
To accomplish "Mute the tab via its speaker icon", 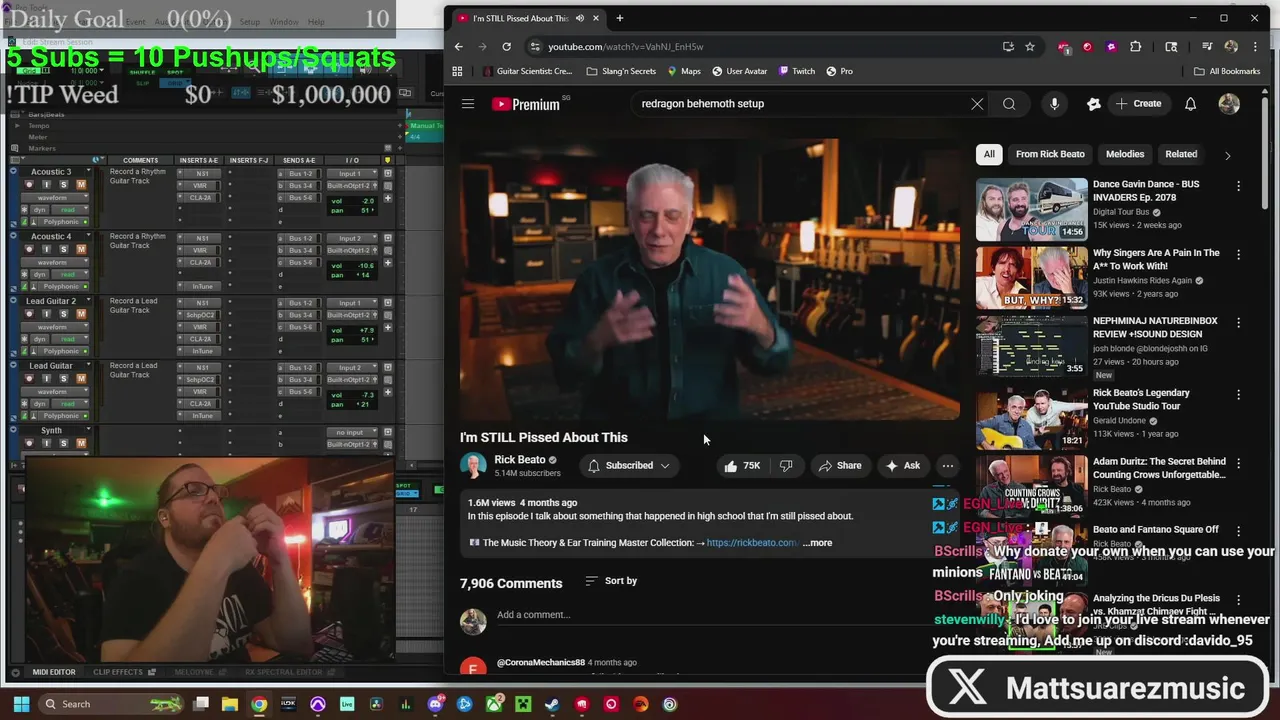I will pyautogui.click(x=580, y=18).
